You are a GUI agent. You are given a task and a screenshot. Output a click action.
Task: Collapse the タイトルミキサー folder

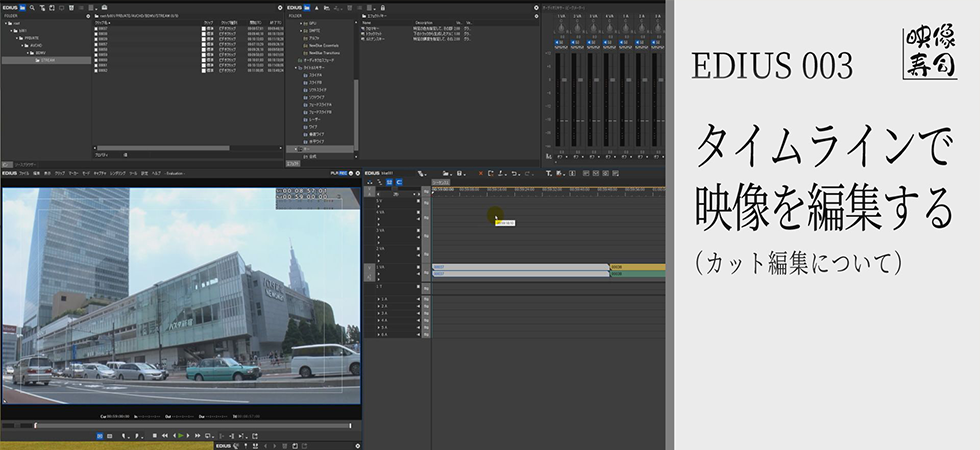tap(296, 68)
